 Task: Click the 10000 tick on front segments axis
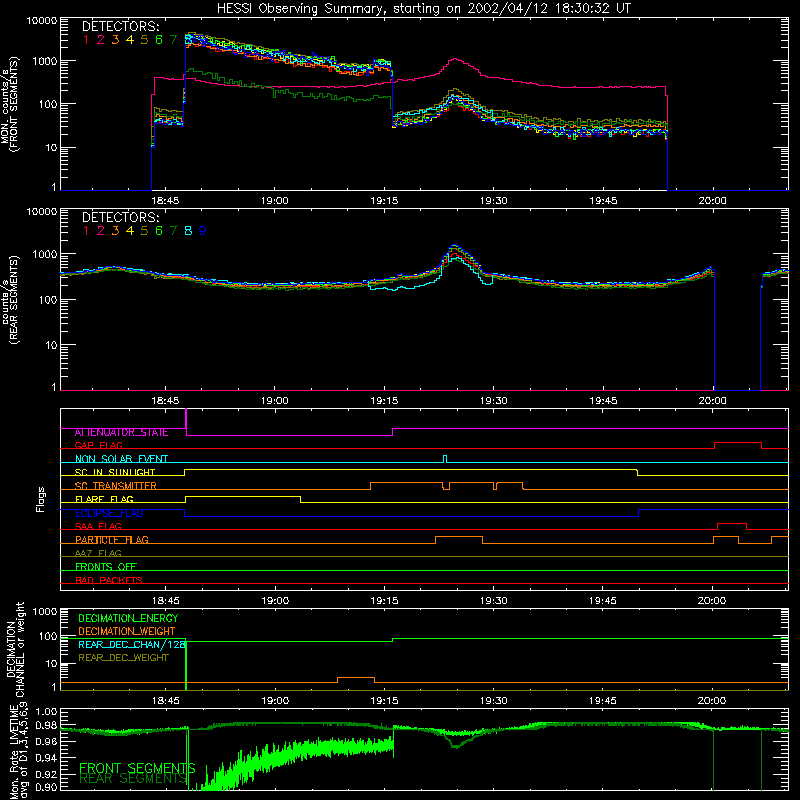point(42,21)
